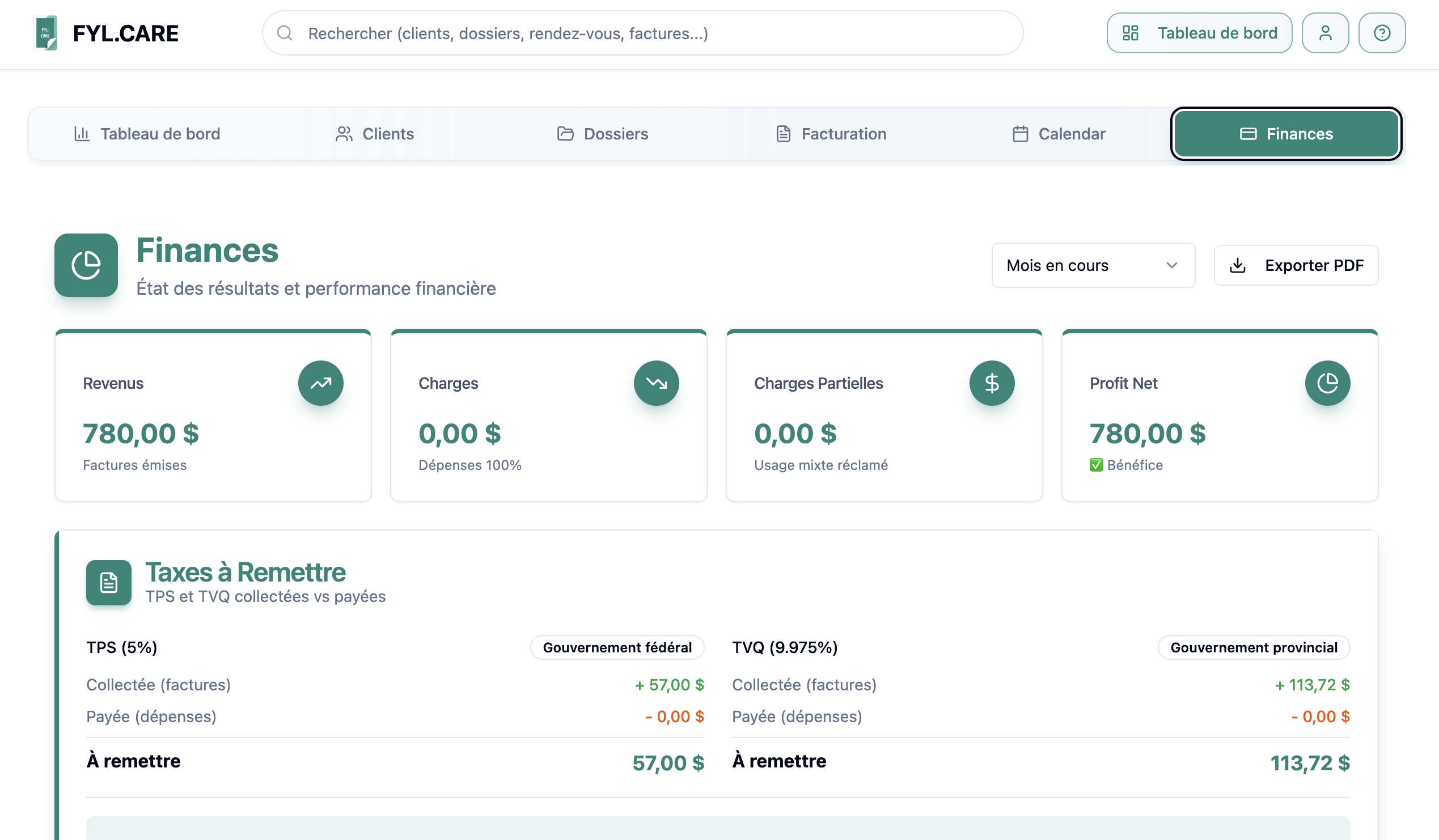The height and width of the screenshot is (840, 1439).
Task: Click the Charges Partielles dollar icon
Action: [992, 383]
